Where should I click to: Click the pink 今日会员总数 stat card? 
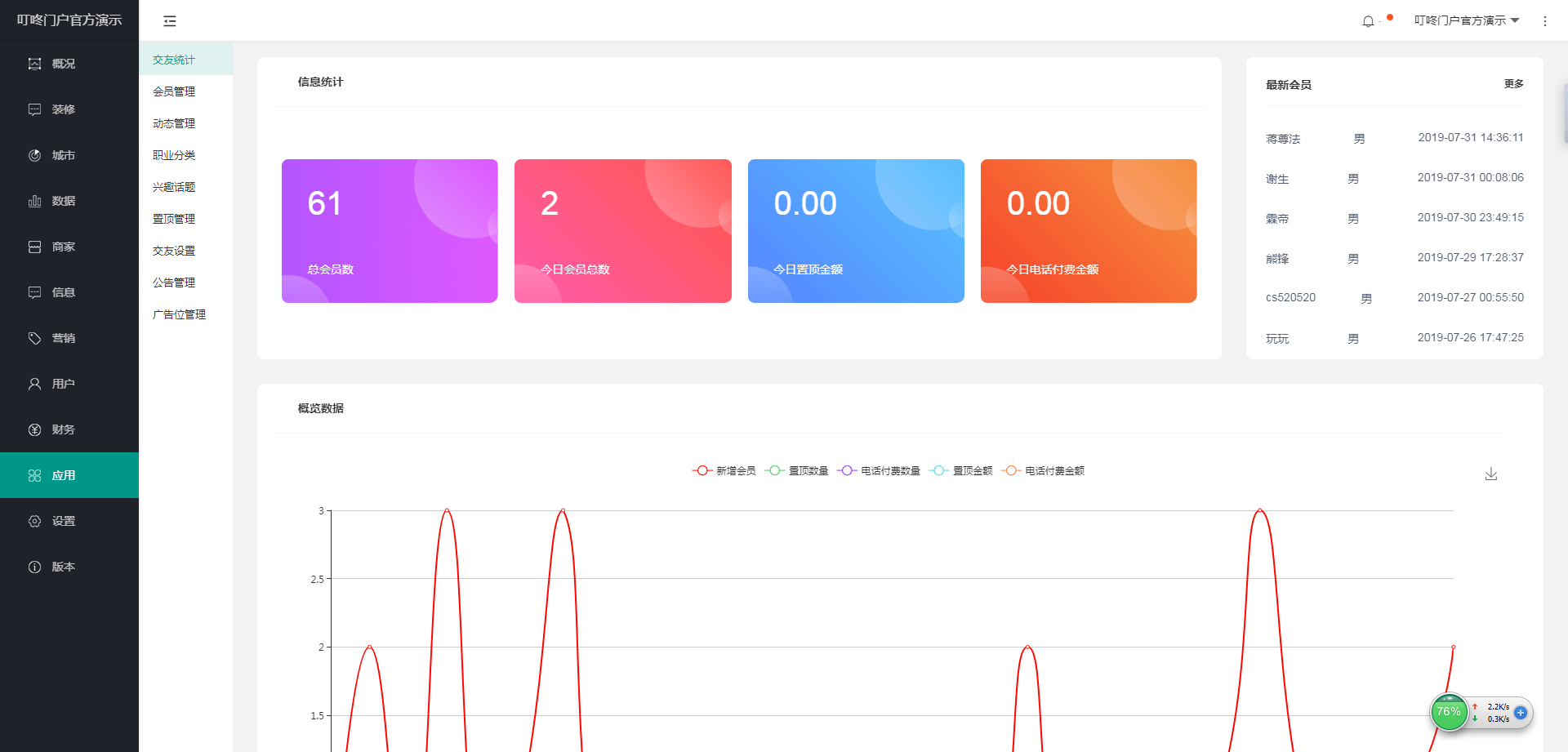tap(623, 231)
